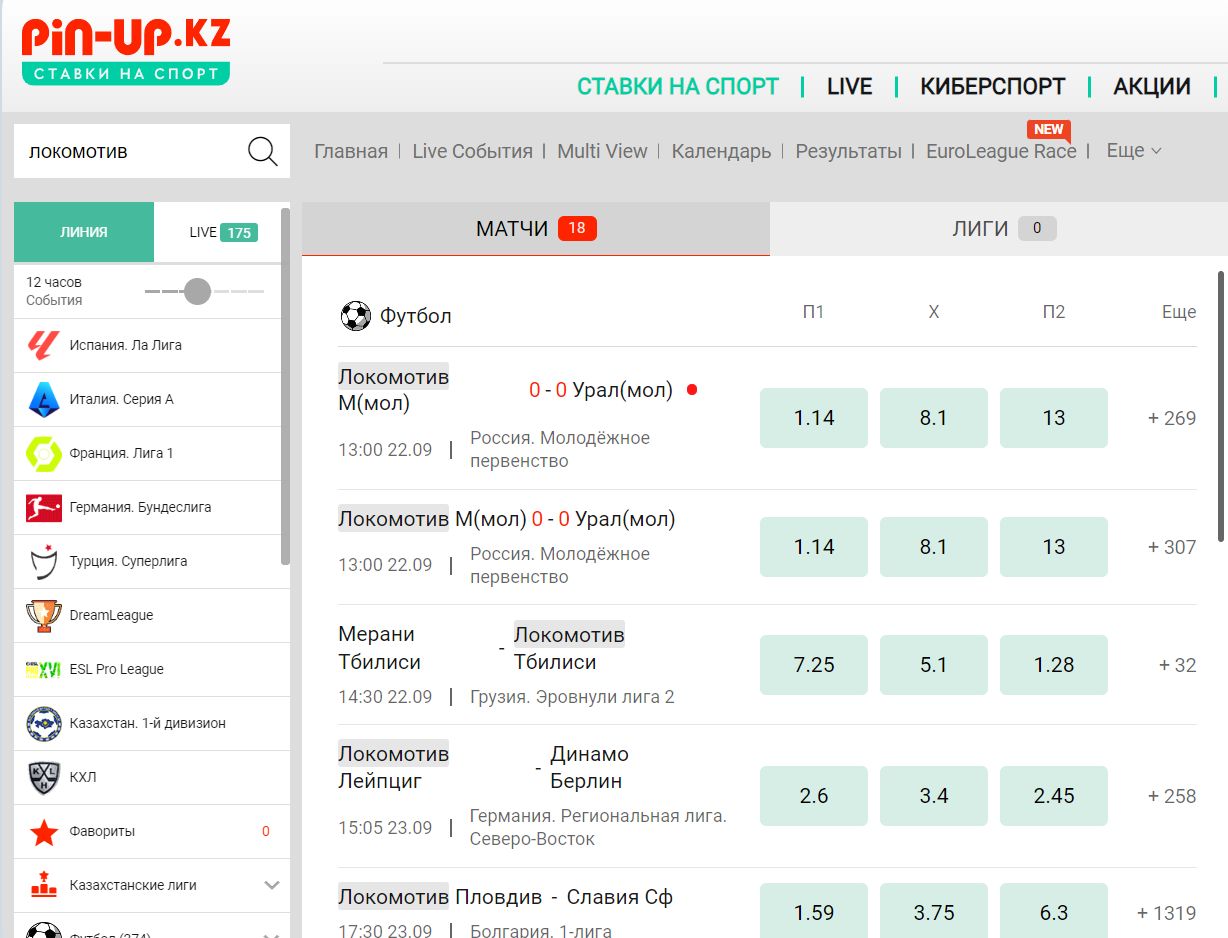
Task: Open СТАВКИ НА СПОРТ top menu
Action: coord(678,87)
